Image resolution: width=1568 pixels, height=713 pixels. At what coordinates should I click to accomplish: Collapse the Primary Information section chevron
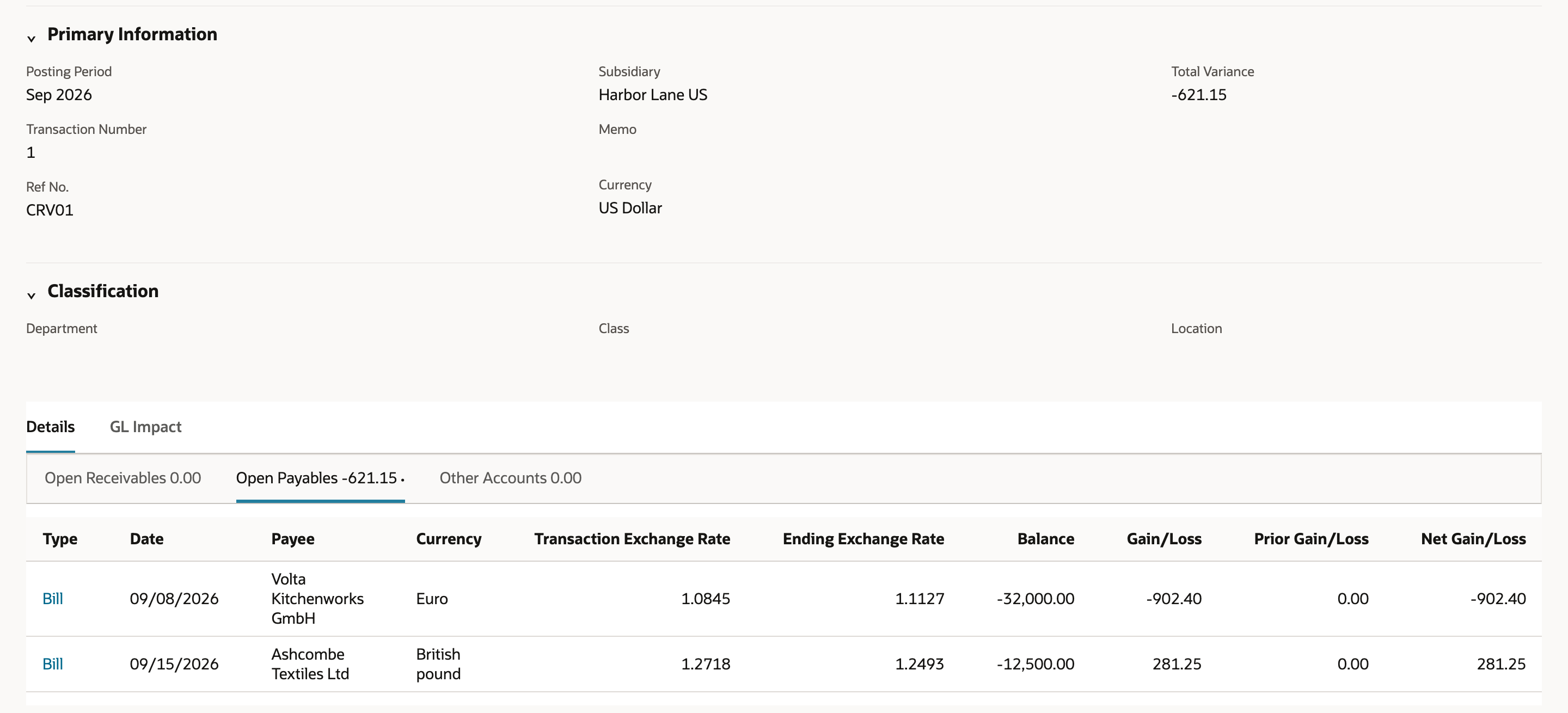coord(31,38)
